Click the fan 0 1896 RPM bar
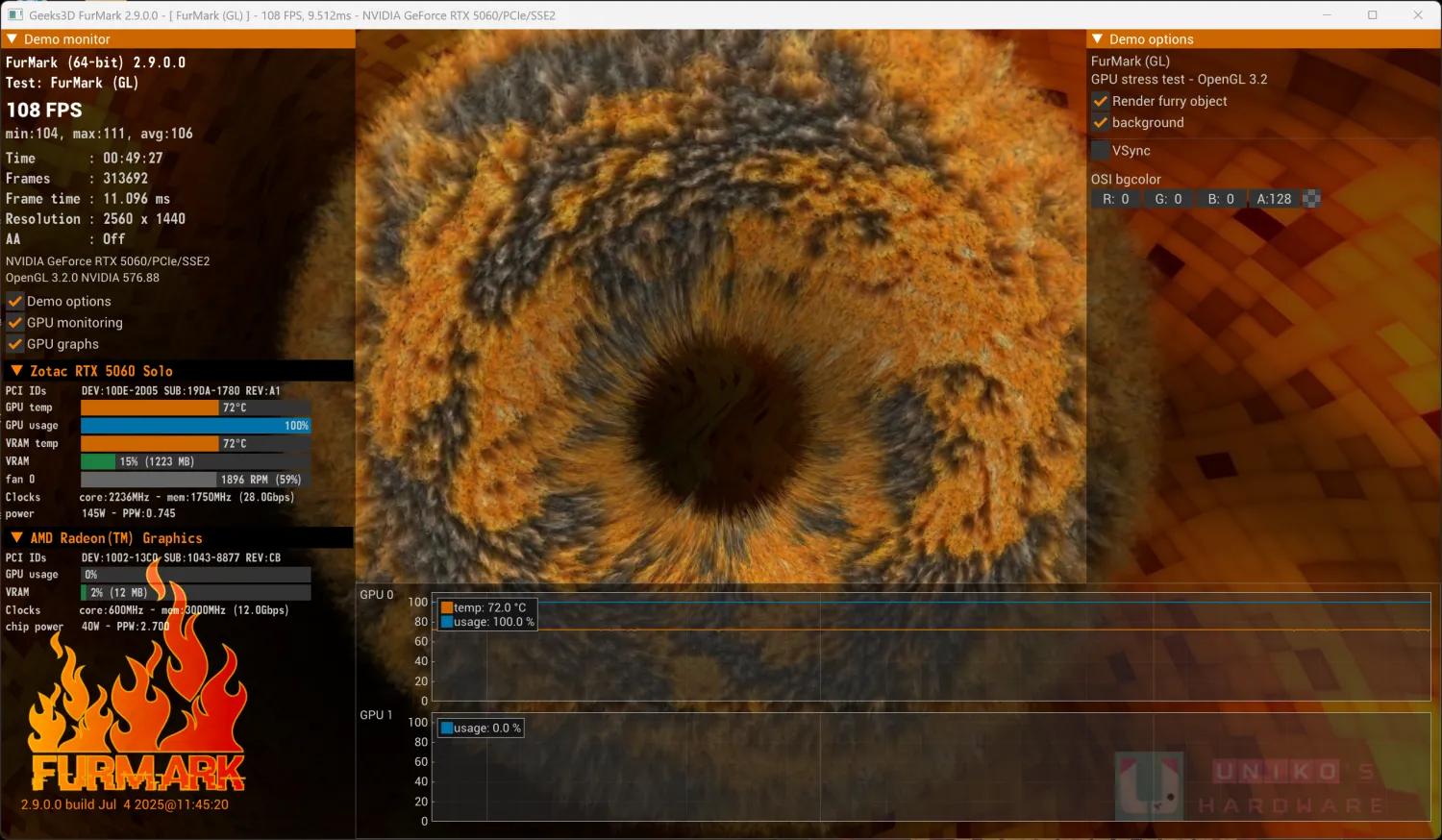 [196, 479]
